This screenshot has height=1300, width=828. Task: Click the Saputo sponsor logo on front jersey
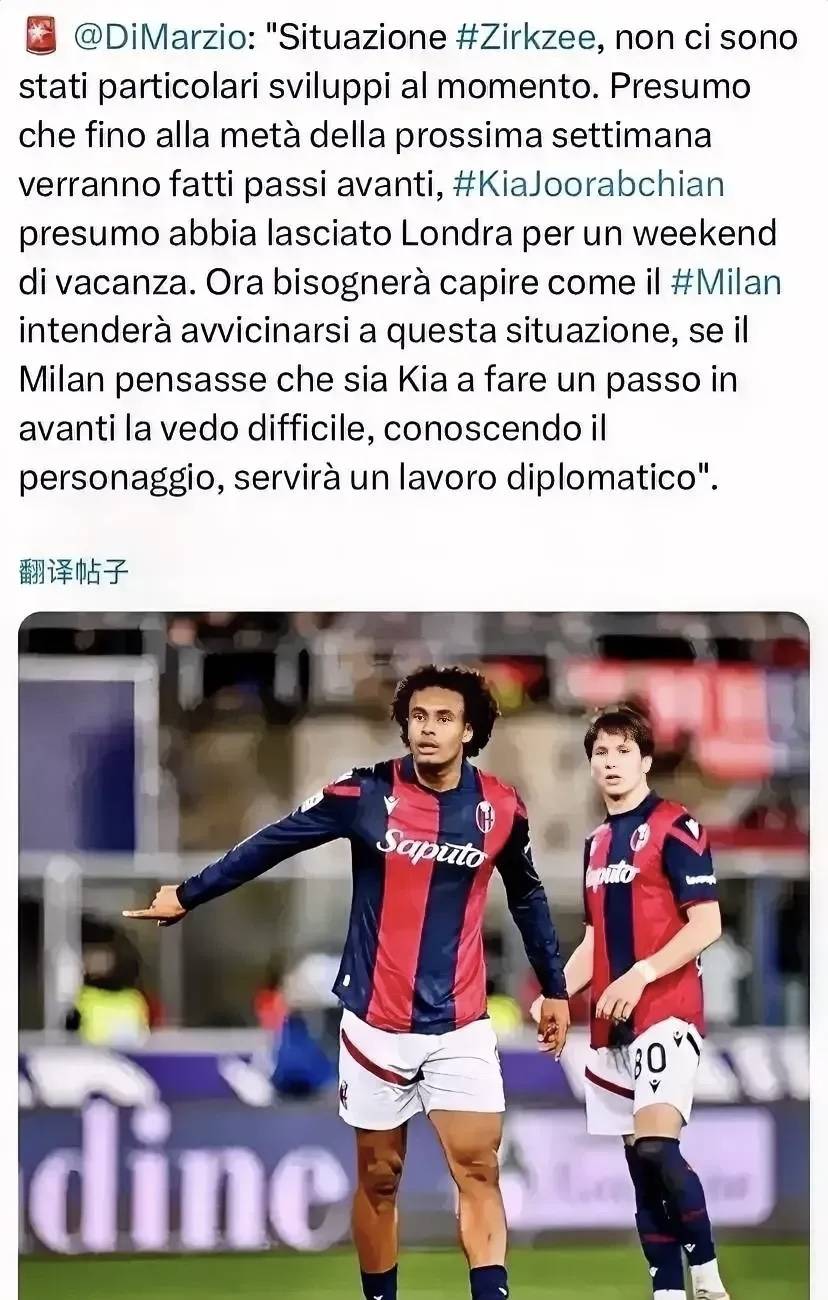point(431,849)
